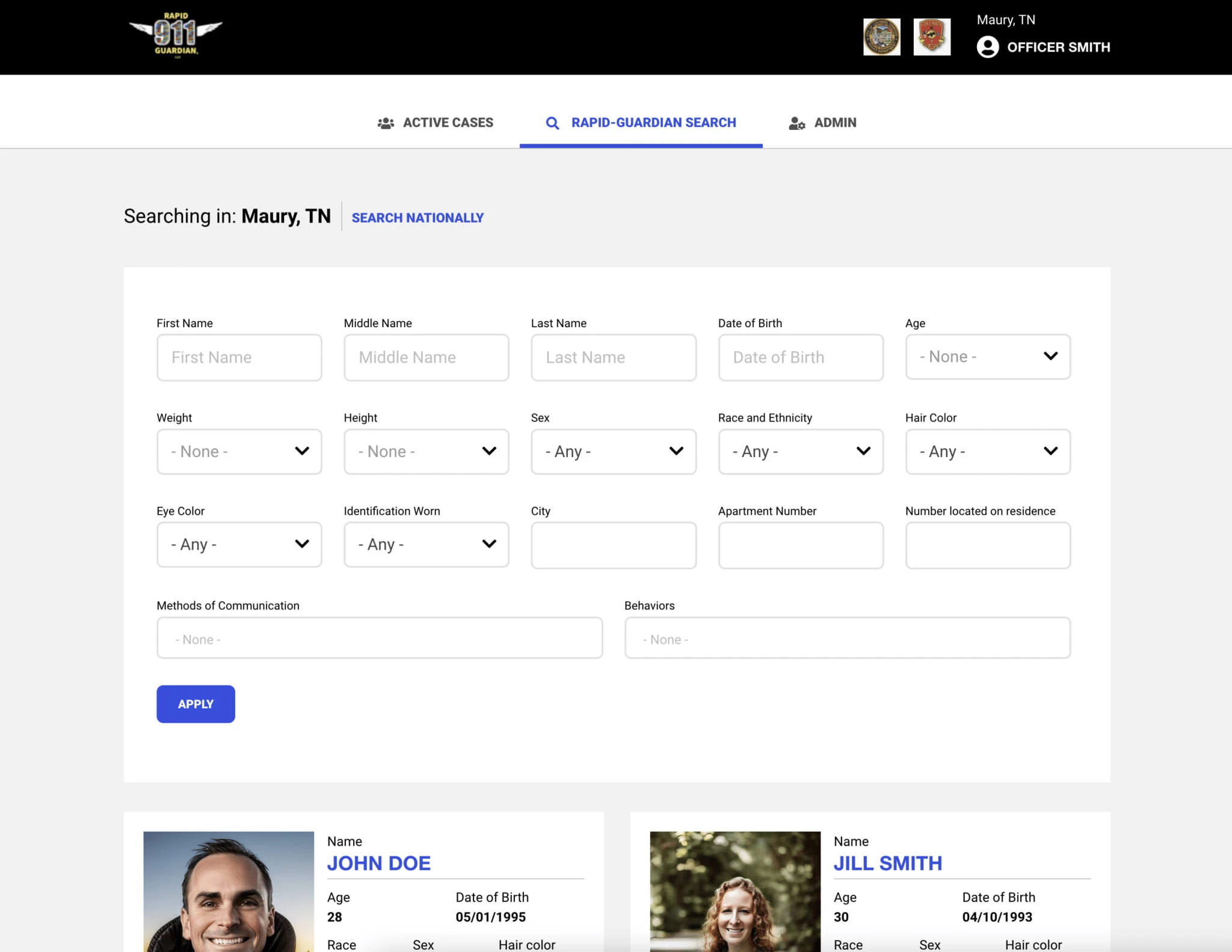Open the Admin tab
Image resolution: width=1232 pixels, height=952 pixels.
pyautogui.click(x=822, y=123)
